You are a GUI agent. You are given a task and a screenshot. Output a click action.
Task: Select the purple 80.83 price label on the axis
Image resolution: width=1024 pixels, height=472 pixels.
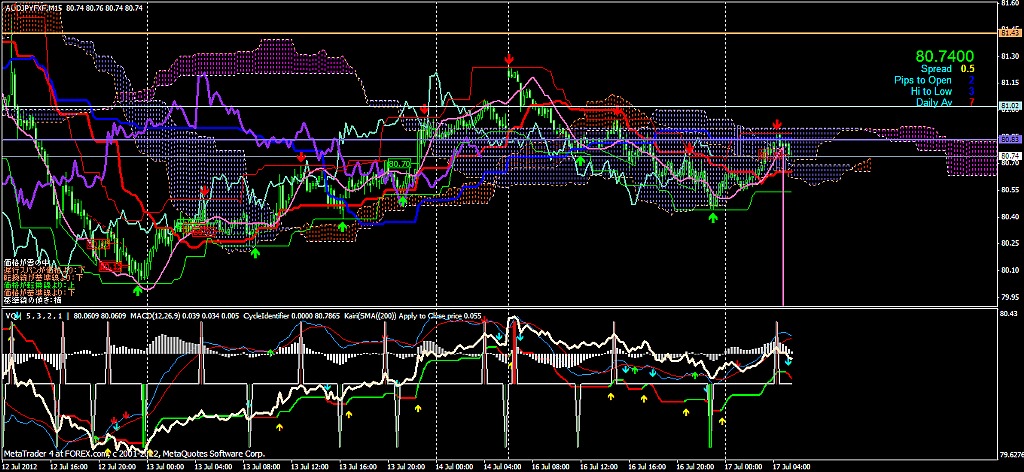[x=1009, y=139]
